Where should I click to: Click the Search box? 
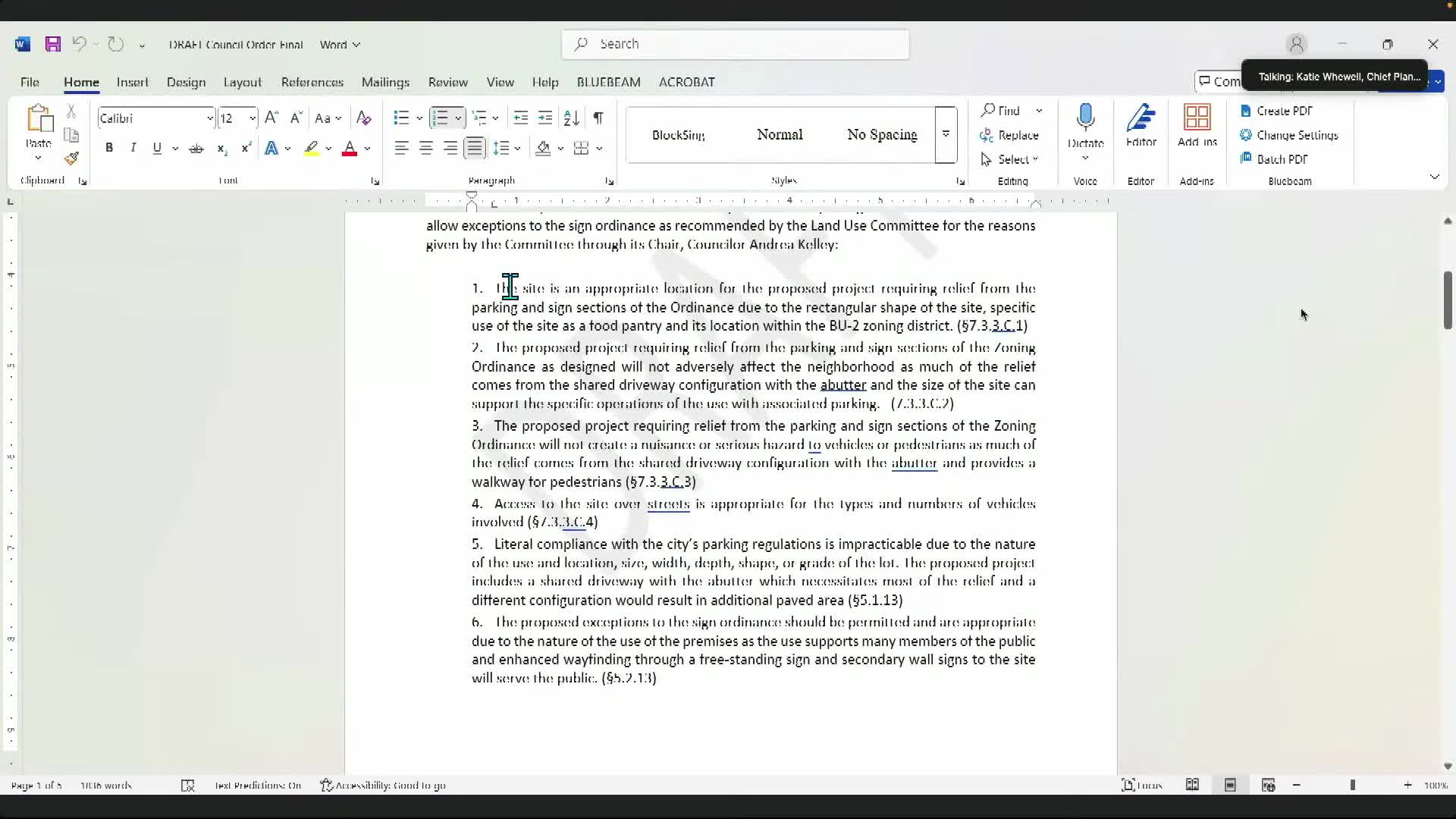tap(736, 44)
